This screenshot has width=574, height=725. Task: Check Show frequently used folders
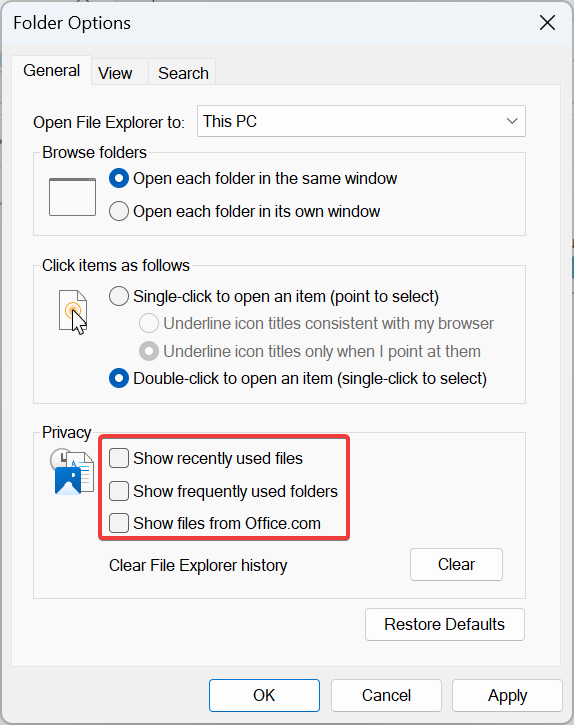(119, 491)
